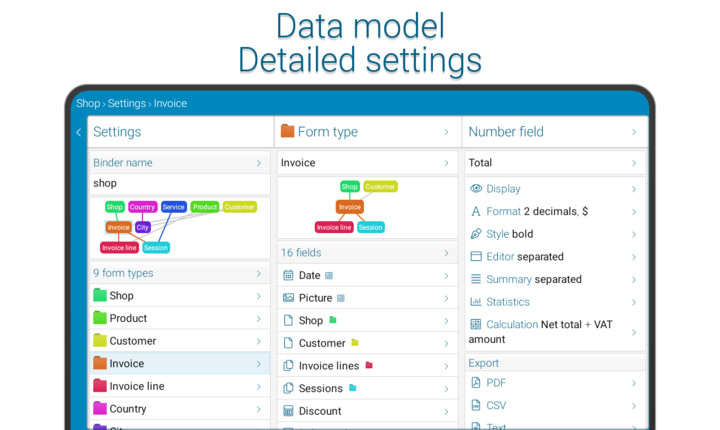Open the Form type panel header
This screenshot has height=430, width=720.
tap(366, 132)
